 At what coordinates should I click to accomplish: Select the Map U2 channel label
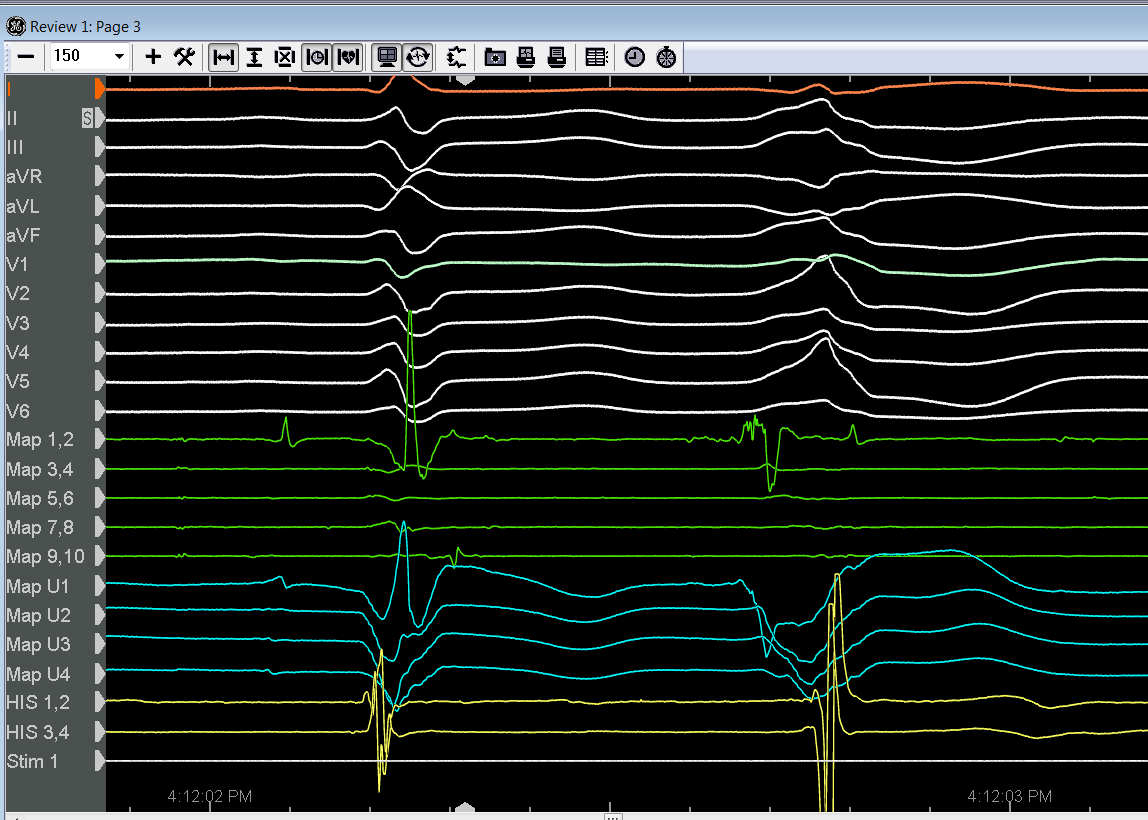(38, 616)
